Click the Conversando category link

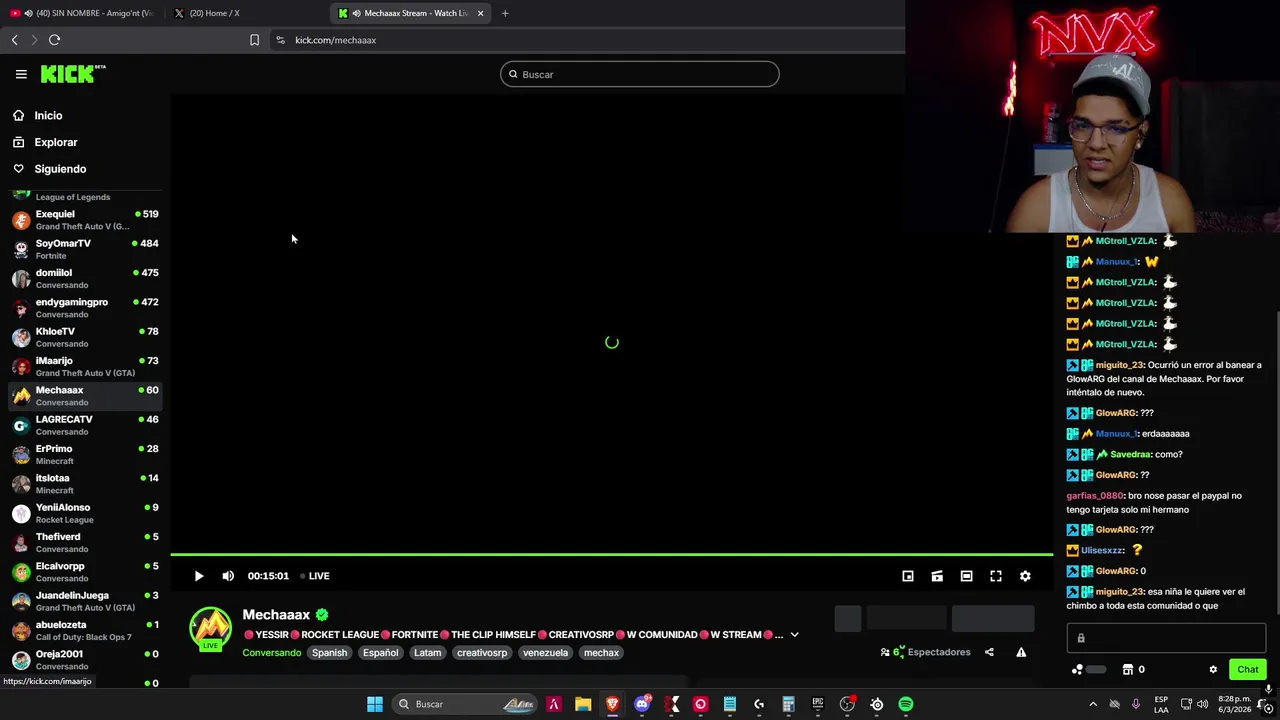pyautogui.click(x=271, y=653)
